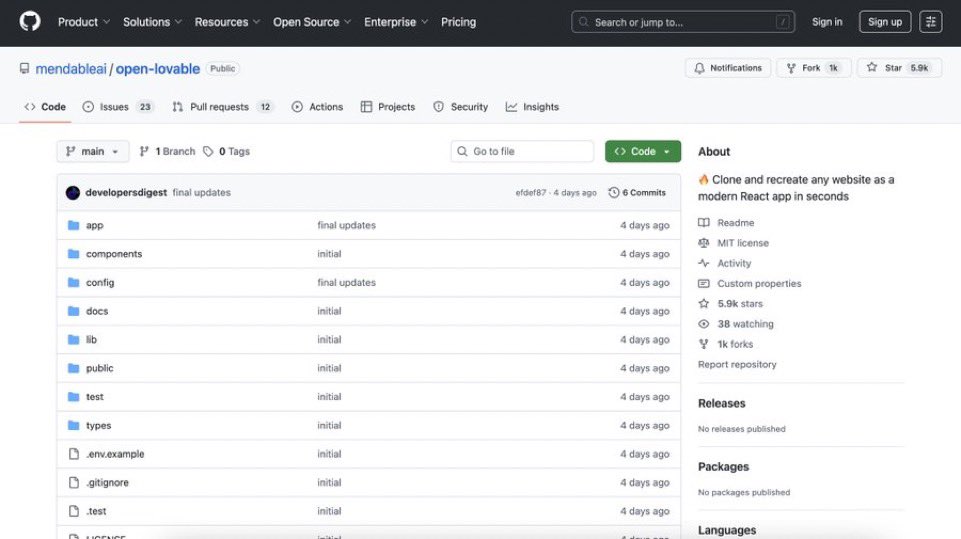
Task: Click the repository book icon beside mendableai
Action: click(24, 68)
